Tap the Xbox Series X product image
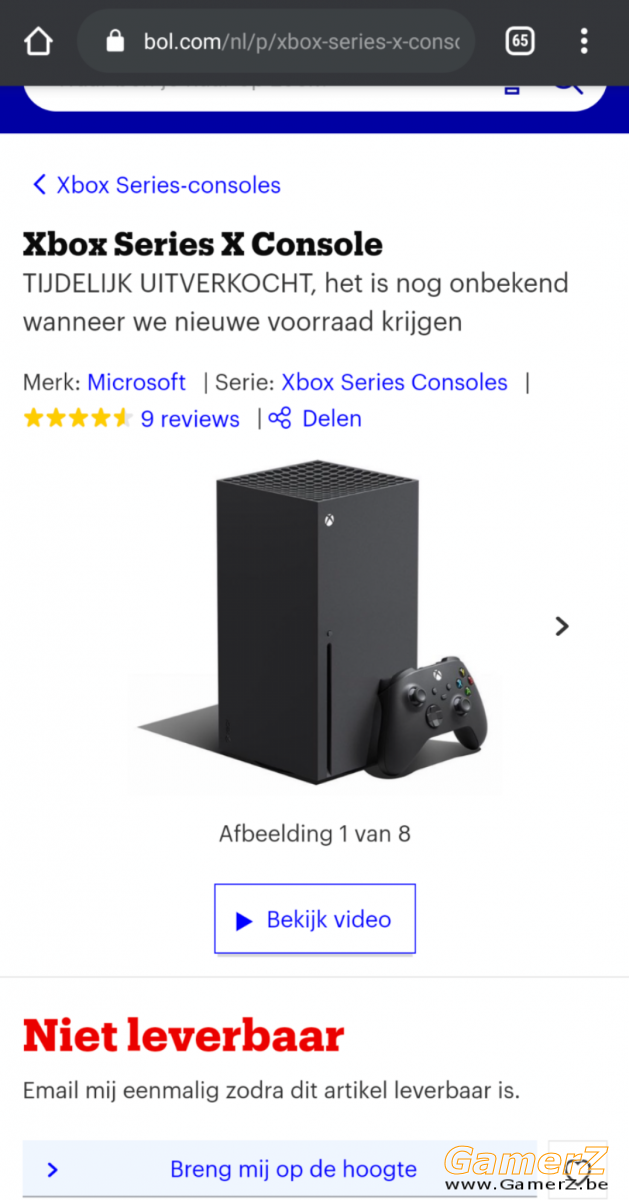 315,626
